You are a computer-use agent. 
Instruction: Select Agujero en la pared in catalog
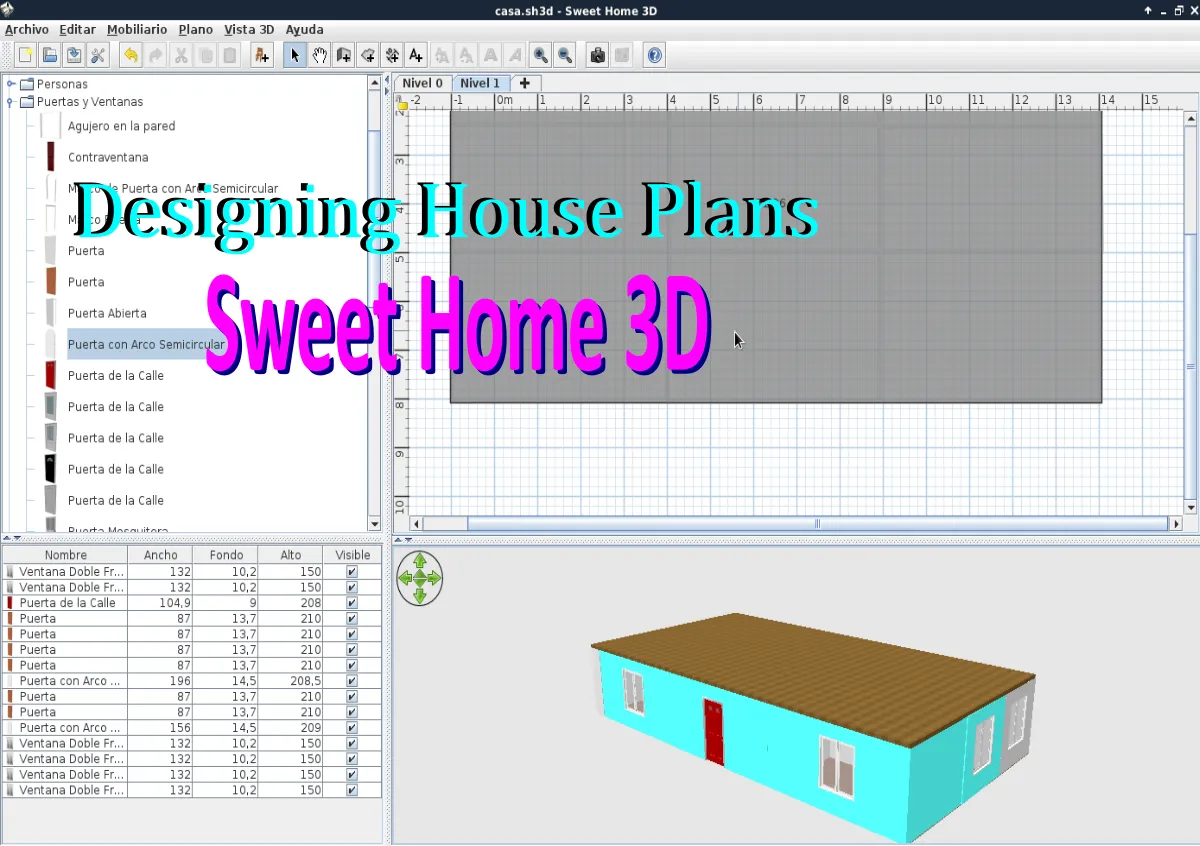click(121, 126)
